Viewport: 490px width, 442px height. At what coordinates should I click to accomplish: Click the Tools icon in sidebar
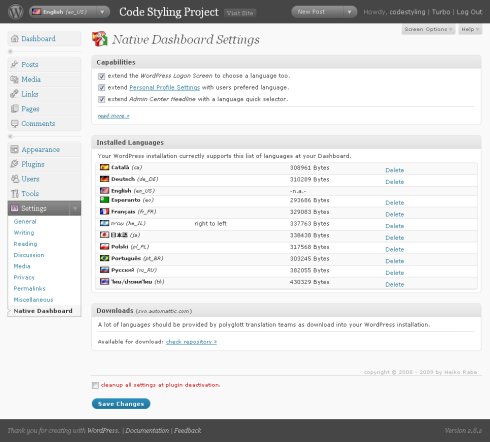(x=15, y=193)
